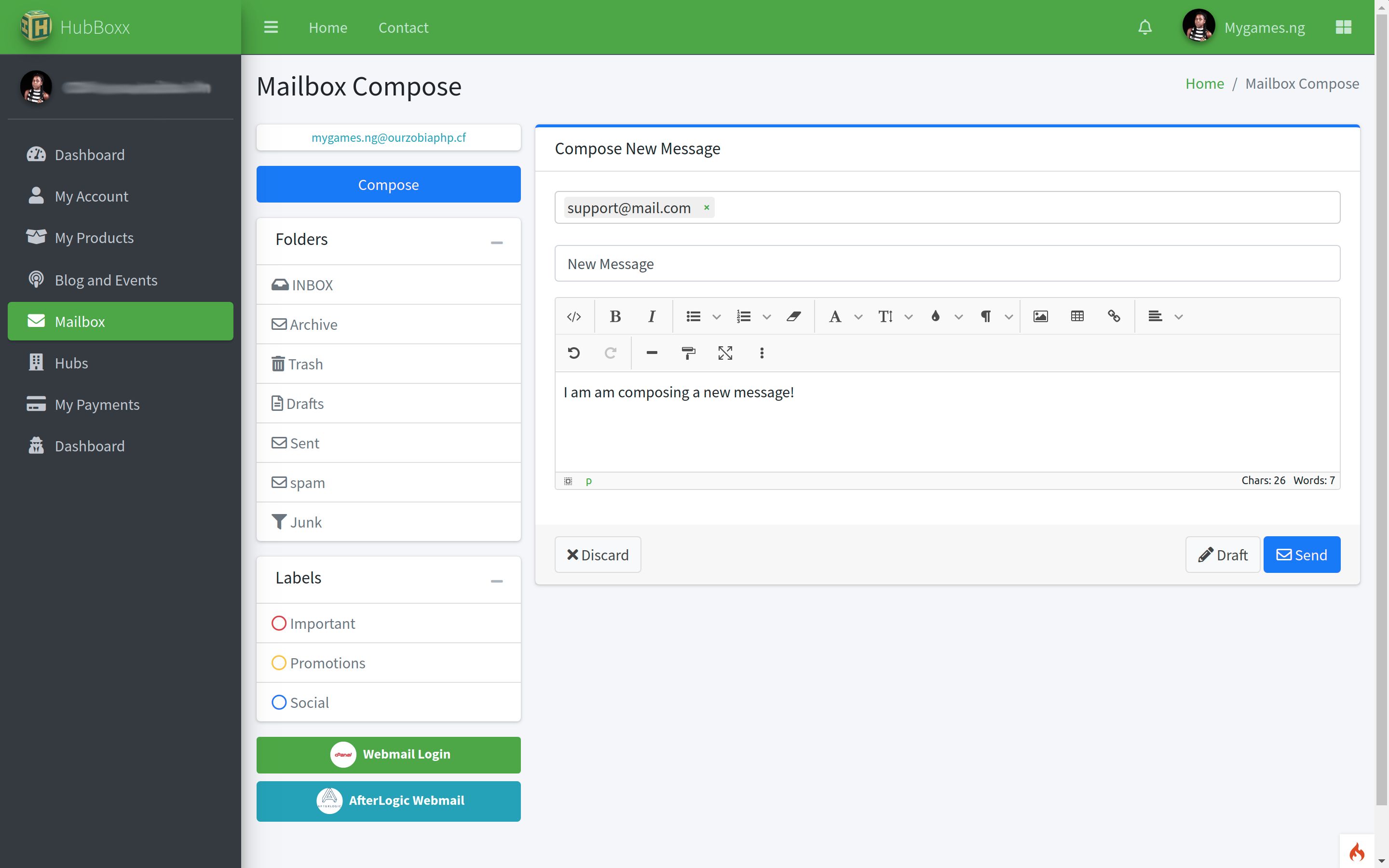Image resolution: width=1389 pixels, height=868 pixels.
Task: Apply bold formatting in editor
Action: 615,316
